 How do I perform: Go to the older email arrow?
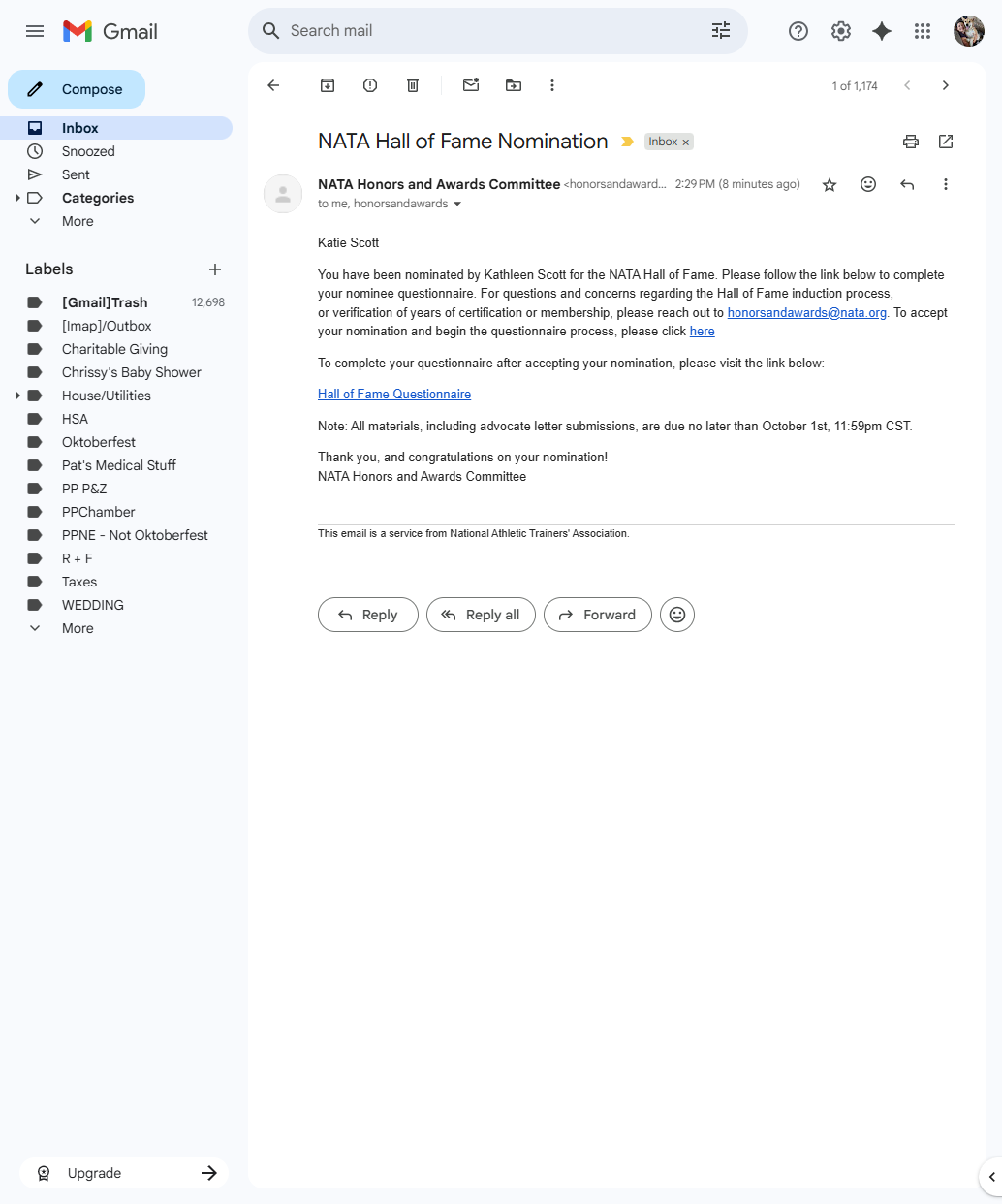[x=946, y=85]
